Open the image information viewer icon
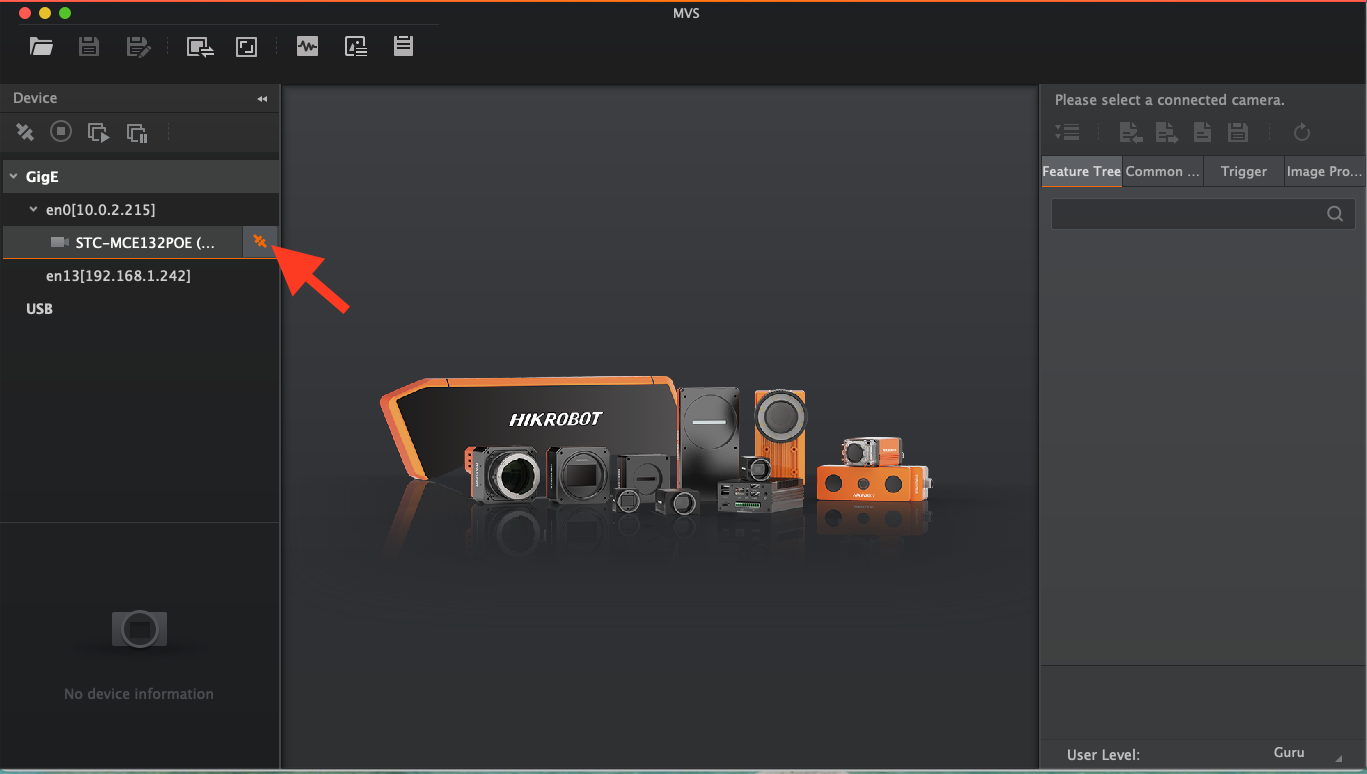Image resolution: width=1367 pixels, height=774 pixels. [356, 46]
